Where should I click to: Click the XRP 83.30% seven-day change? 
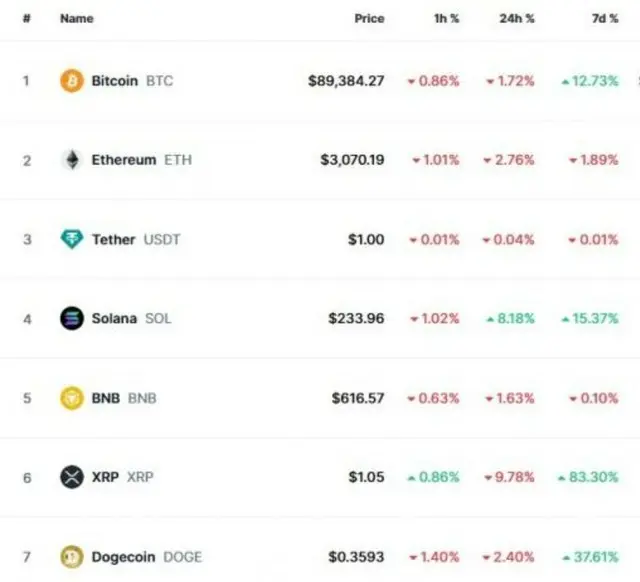[x=588, y=477]
